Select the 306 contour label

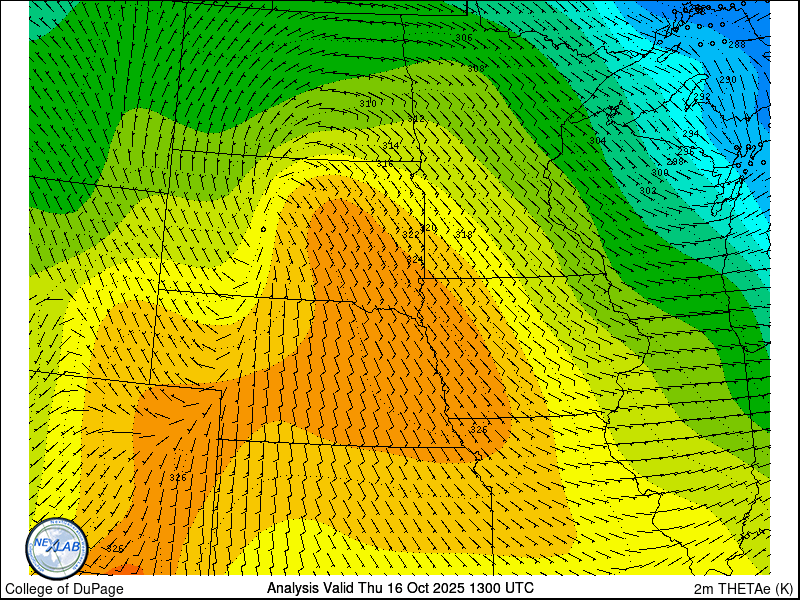click(x=464, y=38)
